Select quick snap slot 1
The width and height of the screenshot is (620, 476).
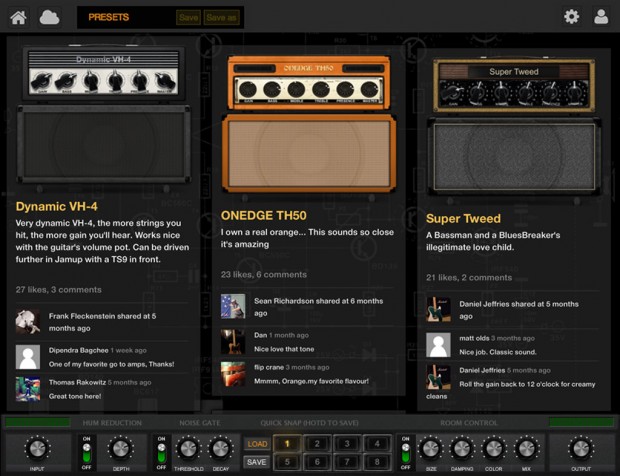click(287, 443)
